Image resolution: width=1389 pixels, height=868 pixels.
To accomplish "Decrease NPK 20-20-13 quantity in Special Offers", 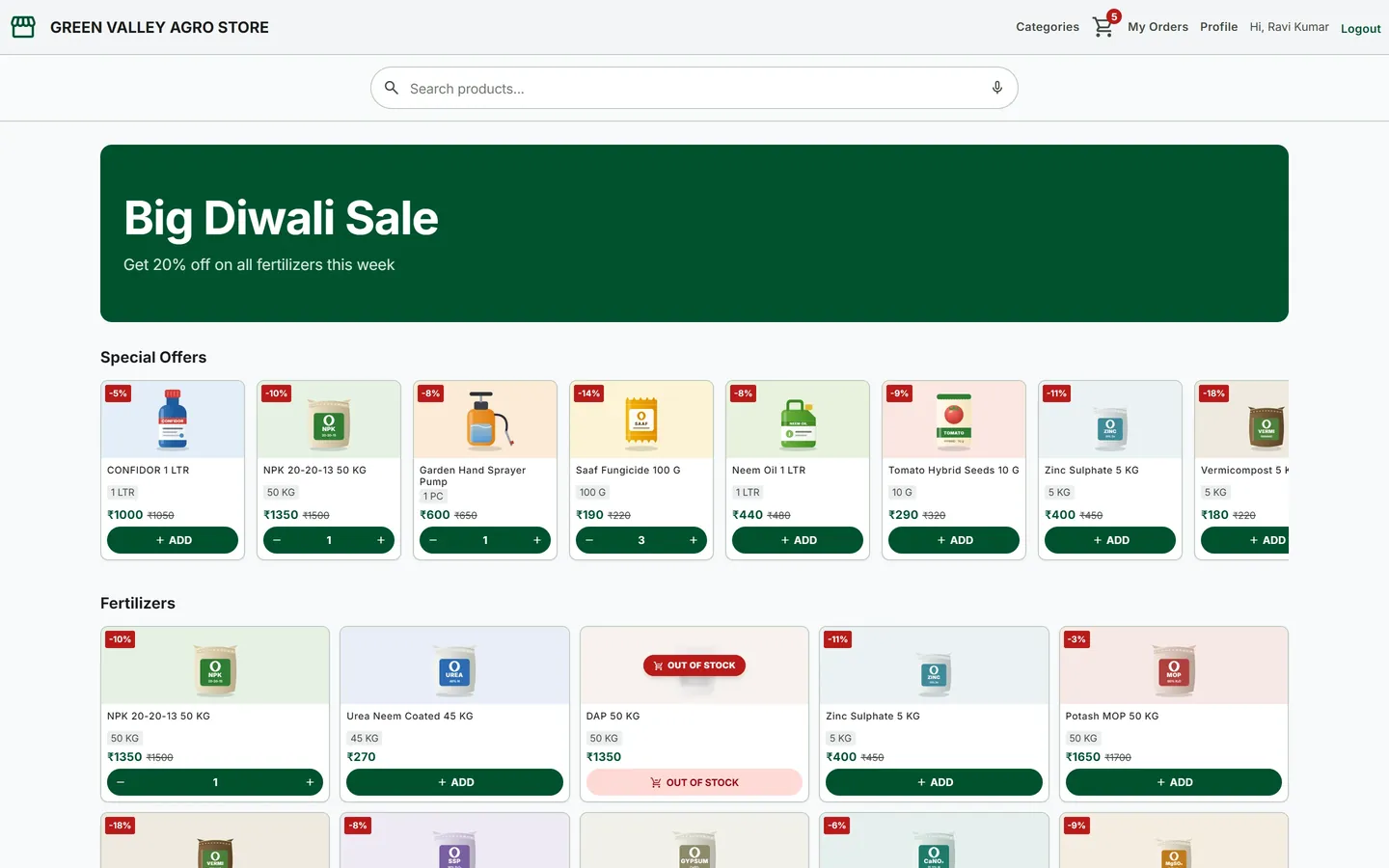I will coord(277,540).
